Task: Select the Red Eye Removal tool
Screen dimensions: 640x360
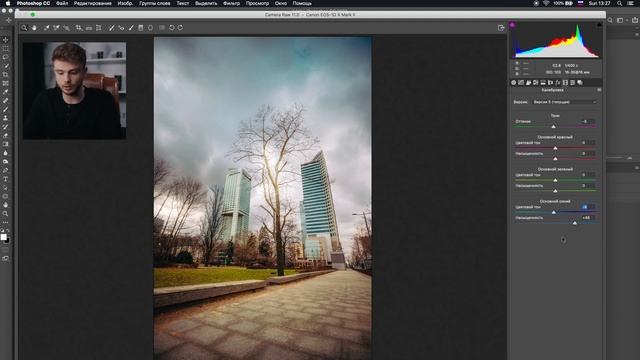Action: [x=121, y=28]
